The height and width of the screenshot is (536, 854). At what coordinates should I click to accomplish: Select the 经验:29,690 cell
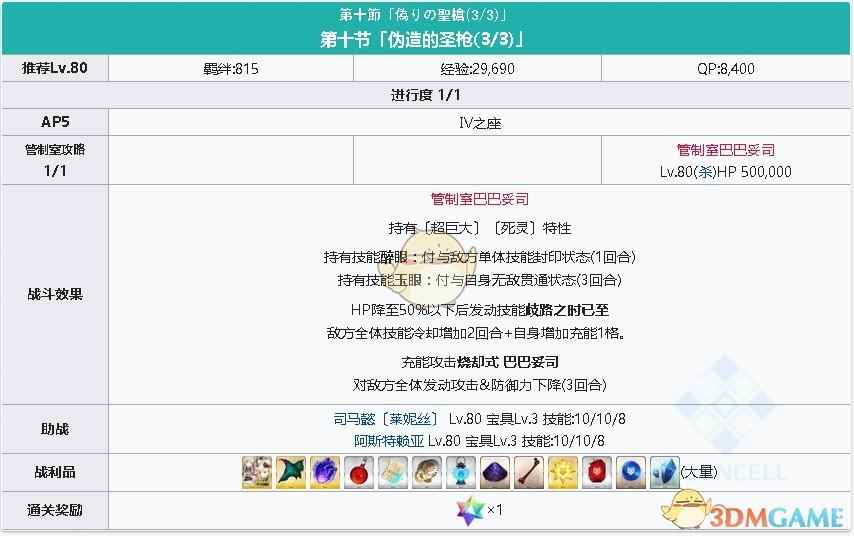point(477,69)
